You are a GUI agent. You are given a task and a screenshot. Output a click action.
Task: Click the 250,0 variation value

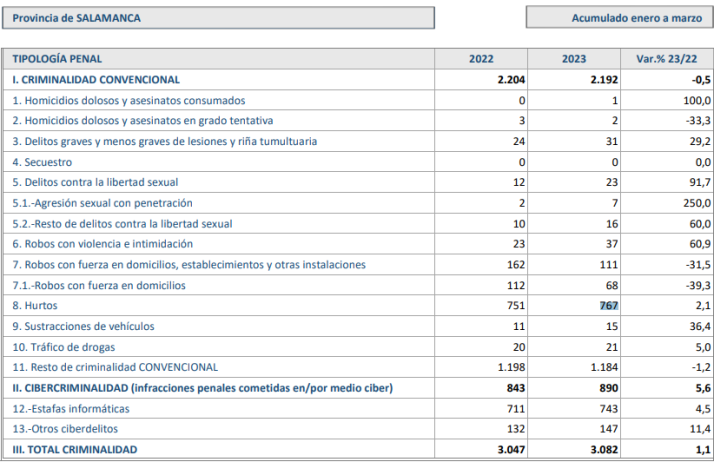tap(694, 203)
